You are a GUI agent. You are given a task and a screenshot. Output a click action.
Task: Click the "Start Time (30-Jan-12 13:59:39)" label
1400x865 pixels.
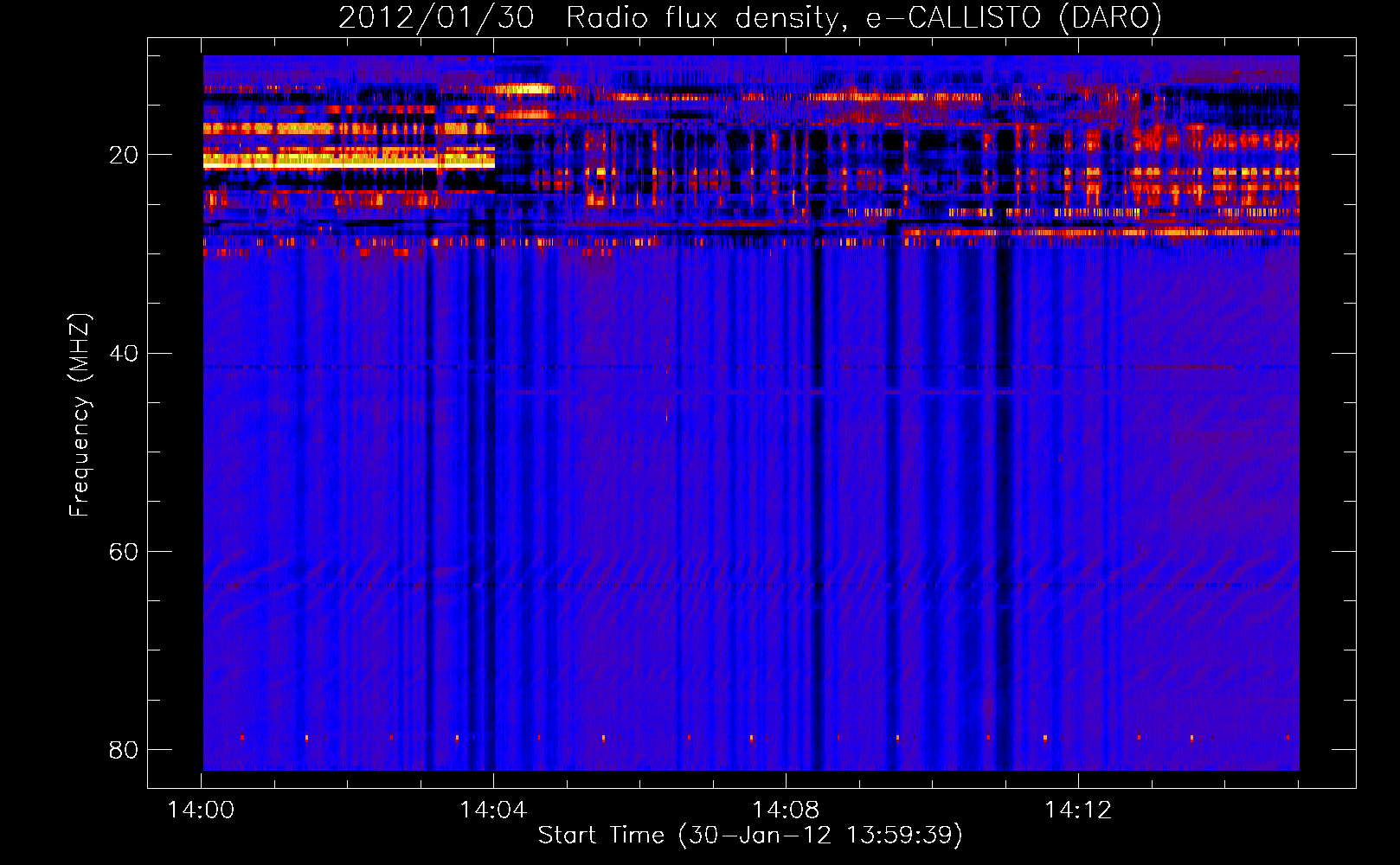tap(750, 836)
